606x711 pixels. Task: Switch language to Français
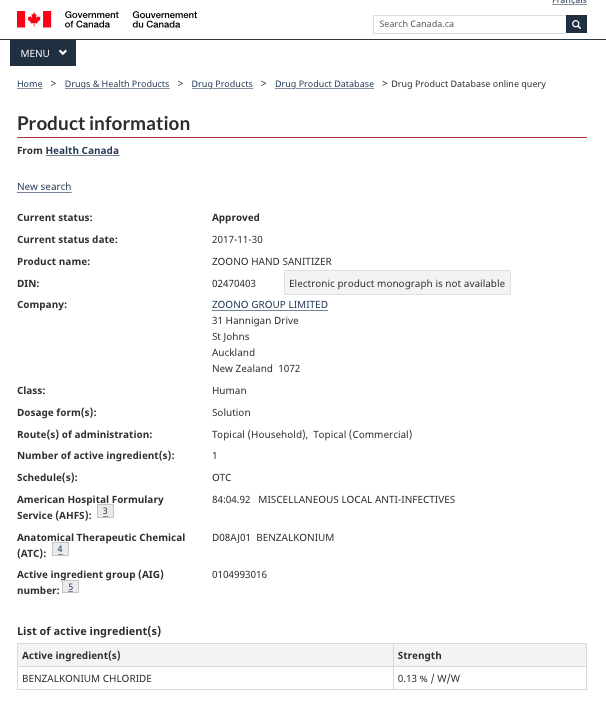(x=569, y=3)
